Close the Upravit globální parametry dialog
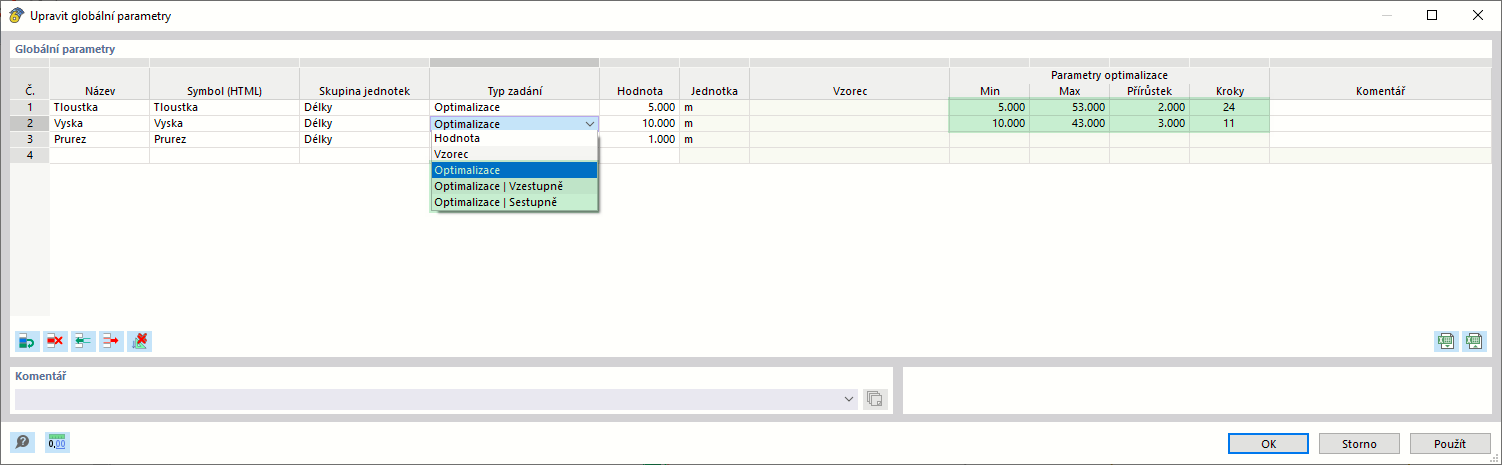The height and width of the screenshot is (465, 1502). [1478, 15]
